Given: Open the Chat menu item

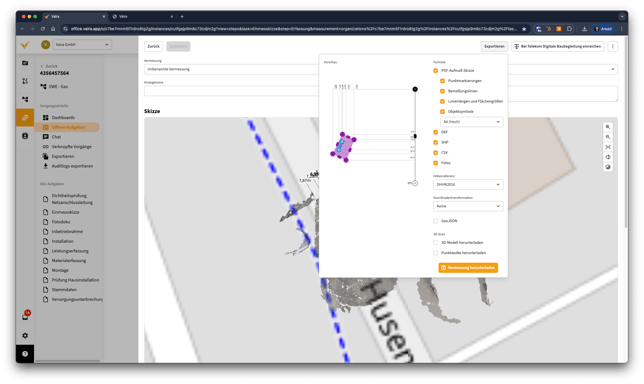Looking at the screenshot, I should [x=56, y=137].
